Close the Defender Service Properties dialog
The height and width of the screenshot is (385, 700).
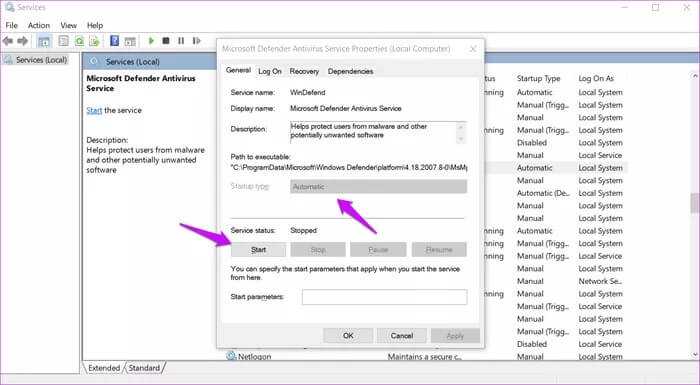coord(473,49)
